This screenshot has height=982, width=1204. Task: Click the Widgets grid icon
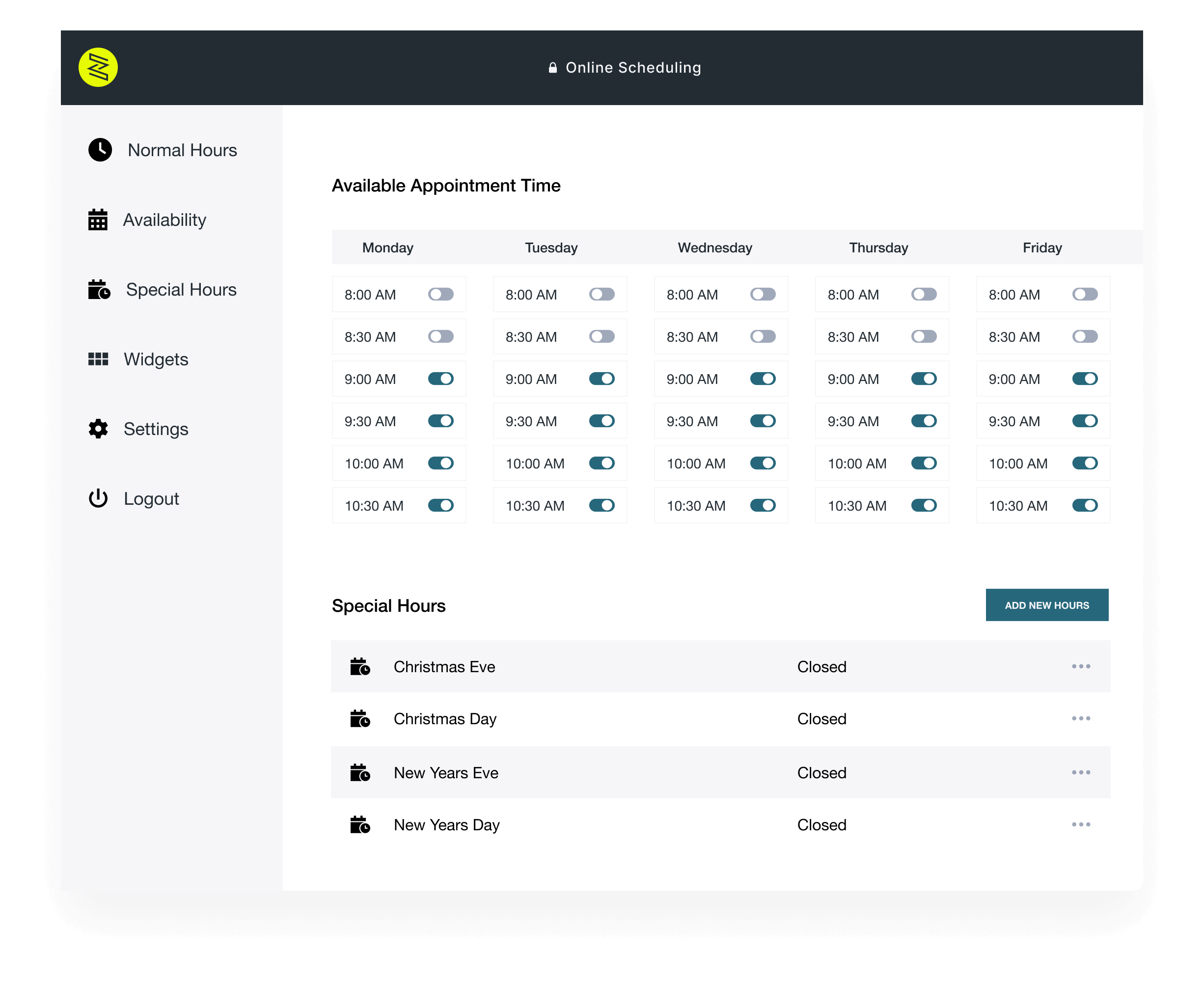(x=98, y=358)
